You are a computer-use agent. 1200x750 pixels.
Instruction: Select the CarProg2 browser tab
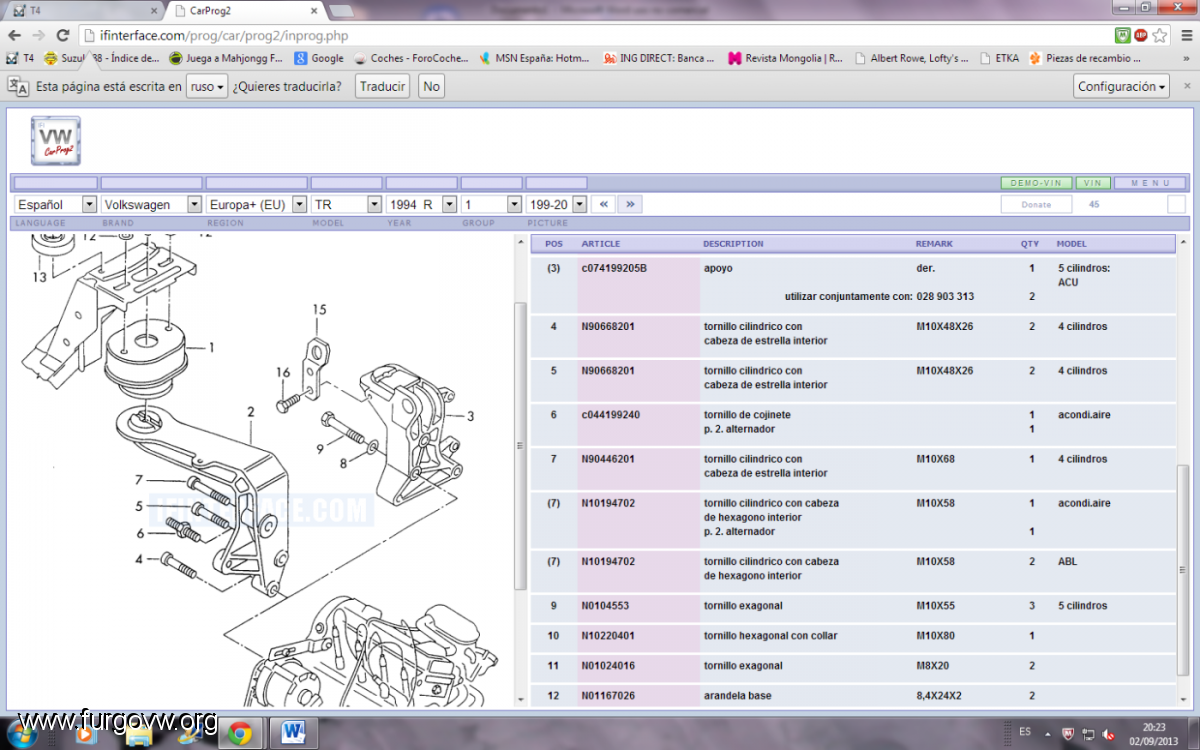[248, 10]
